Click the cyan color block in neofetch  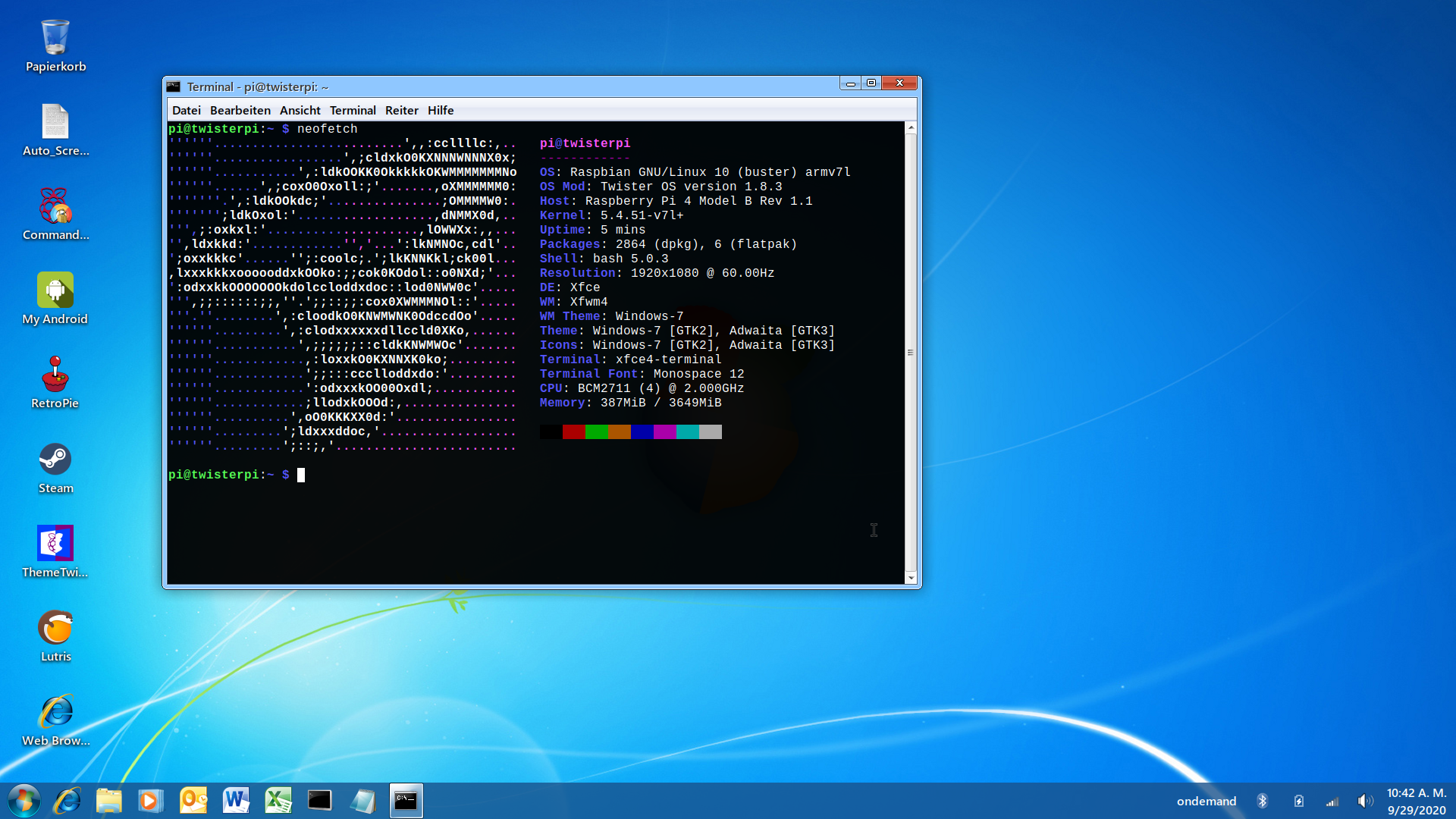pos(688,431)
